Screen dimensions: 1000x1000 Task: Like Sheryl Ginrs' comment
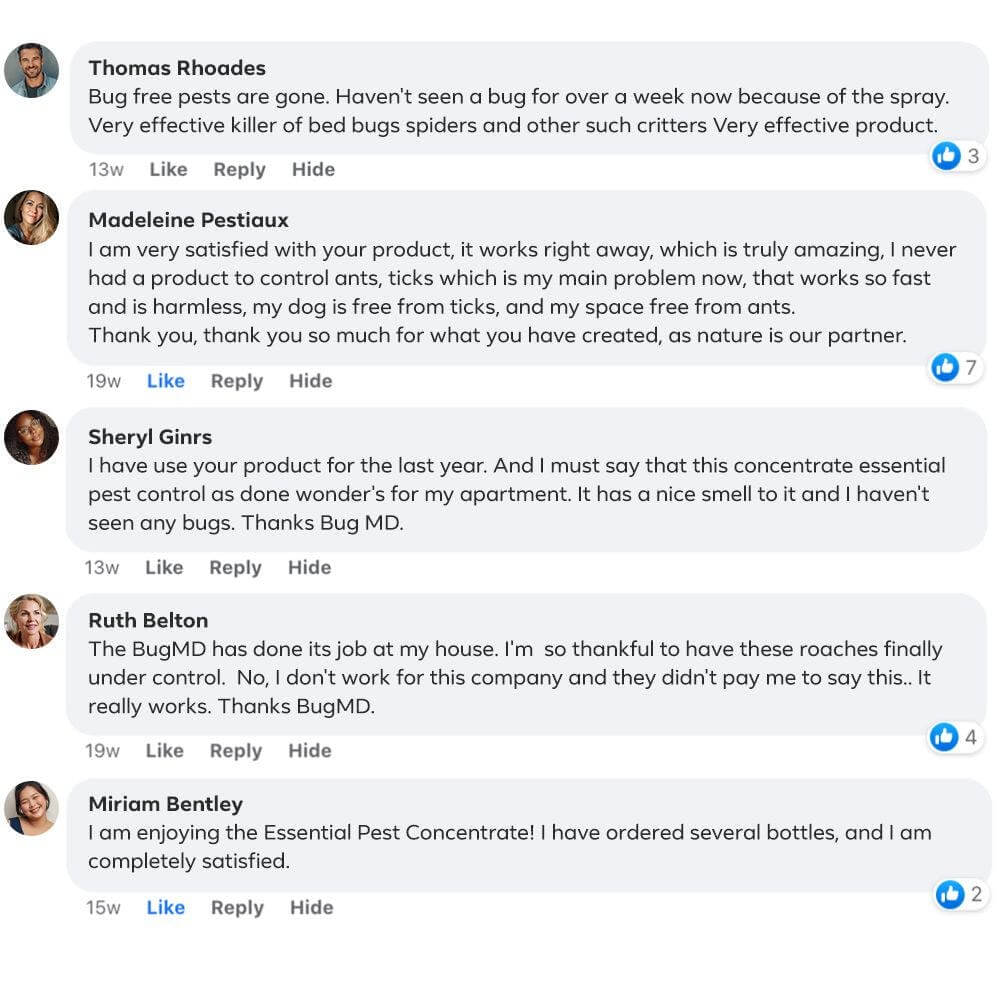coord(164,568)
